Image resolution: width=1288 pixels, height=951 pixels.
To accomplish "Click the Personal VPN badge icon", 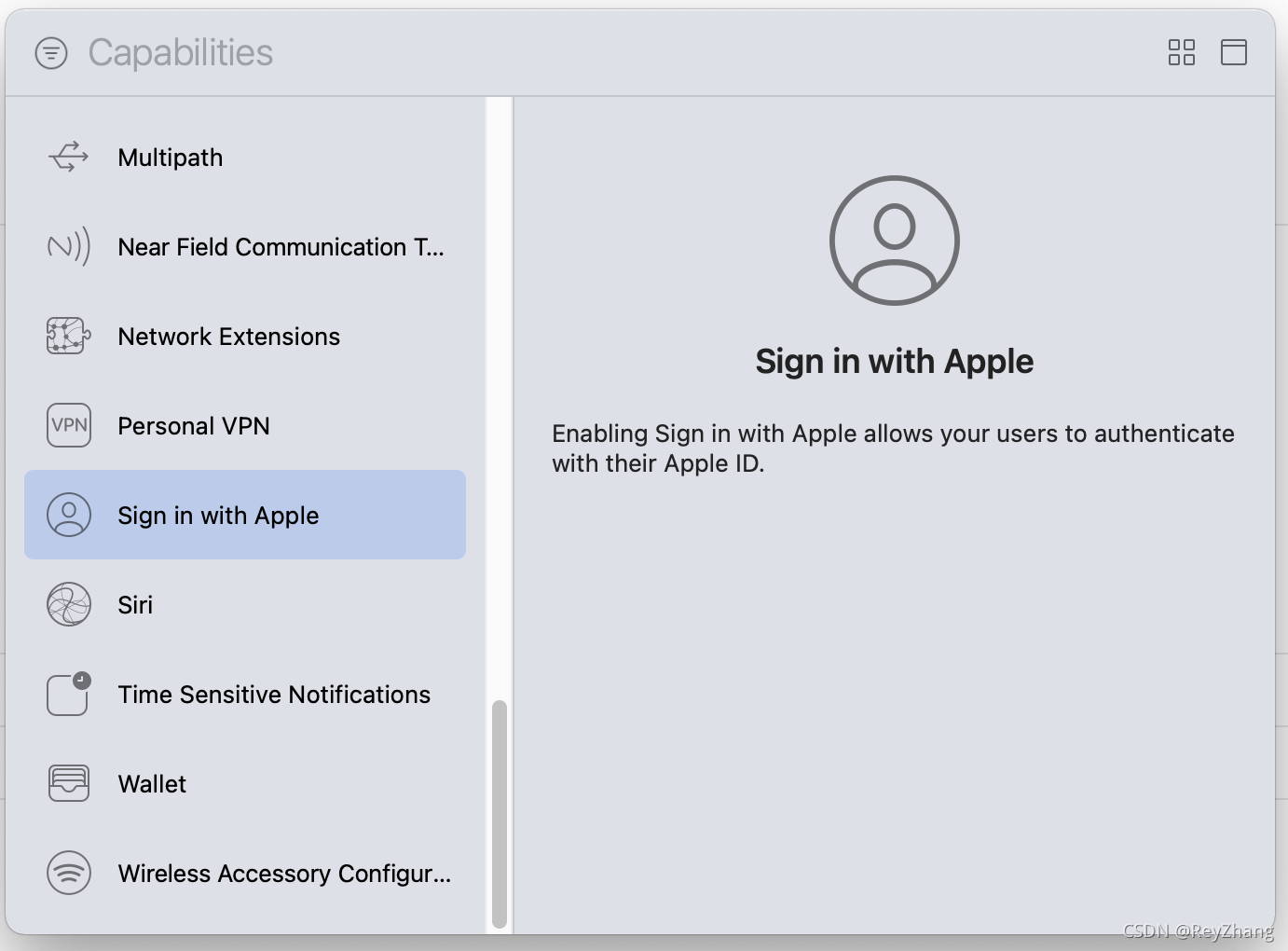I will click(x=69, y=426).
